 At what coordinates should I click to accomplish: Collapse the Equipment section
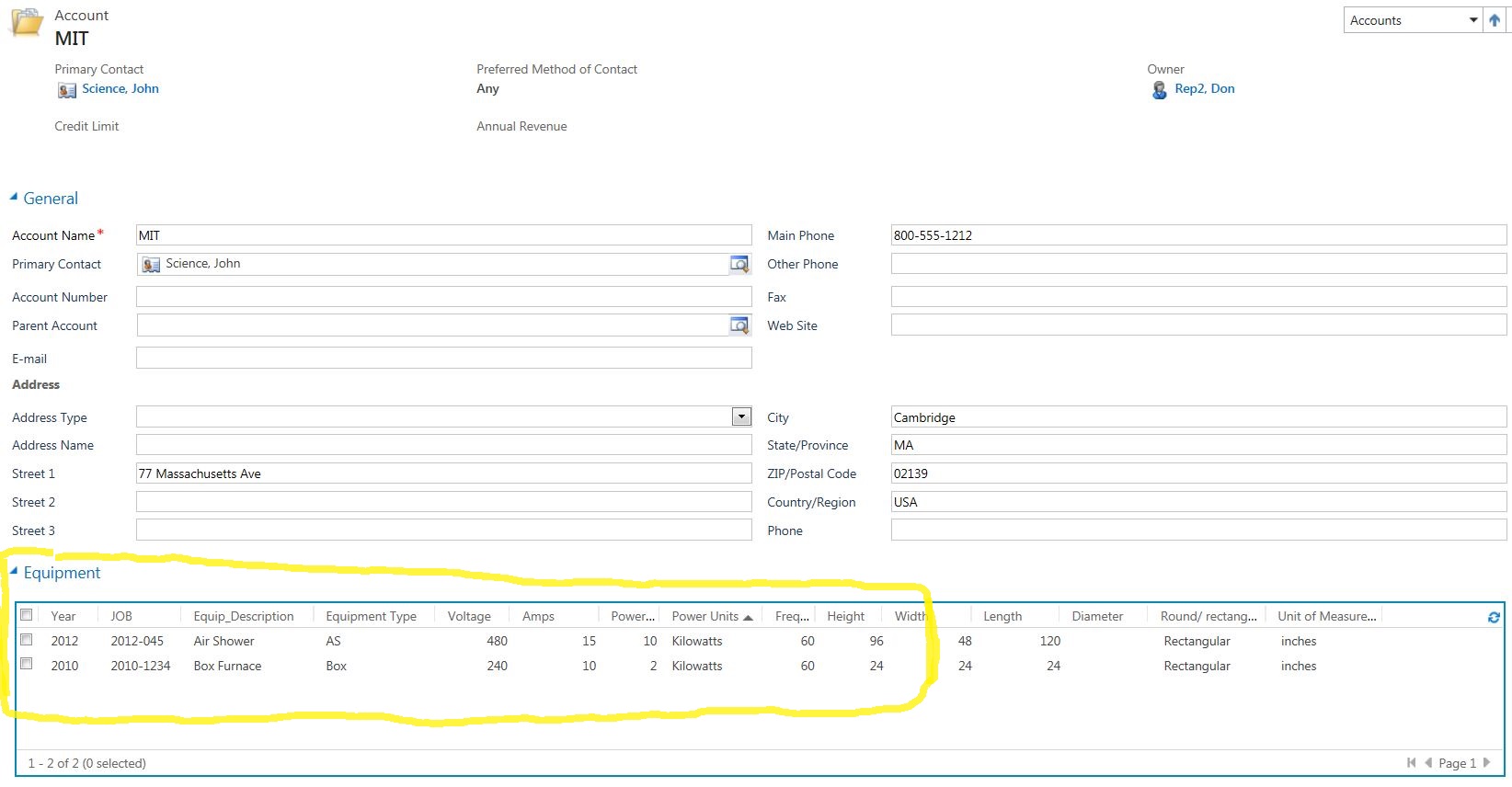click(x=14, y=571)
